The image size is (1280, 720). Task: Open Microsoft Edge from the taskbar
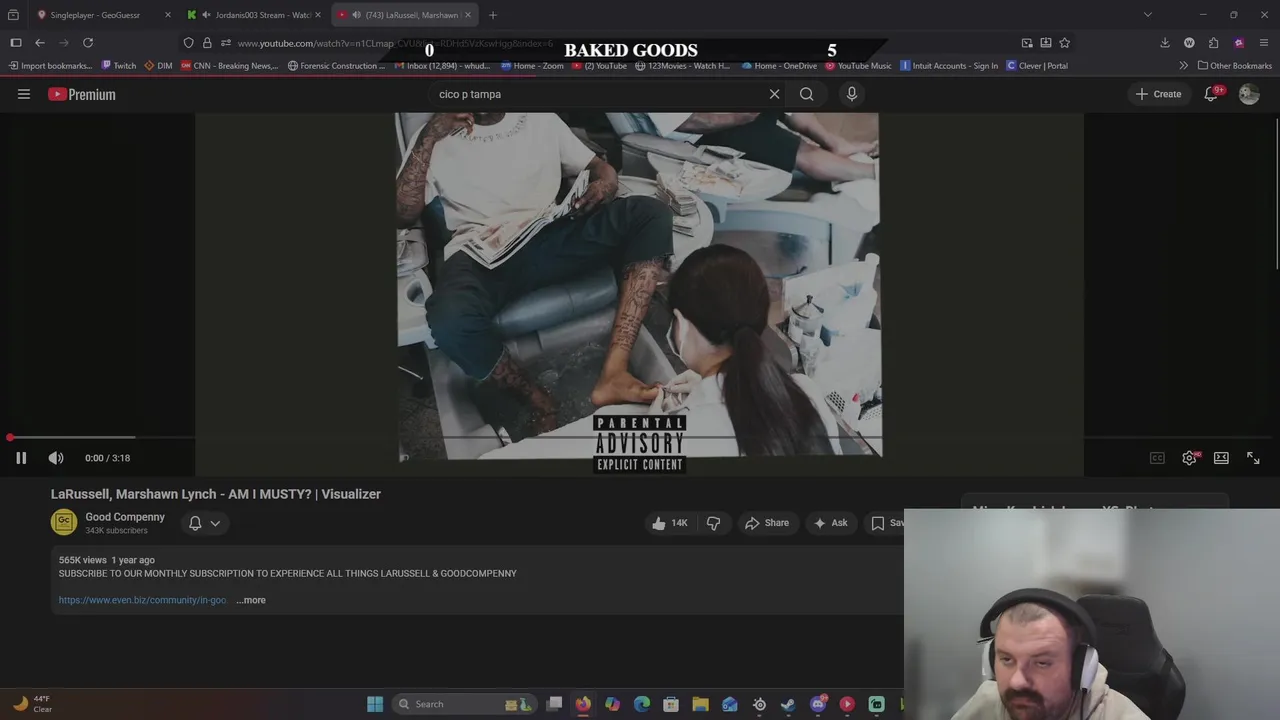(x=642, y=704)
